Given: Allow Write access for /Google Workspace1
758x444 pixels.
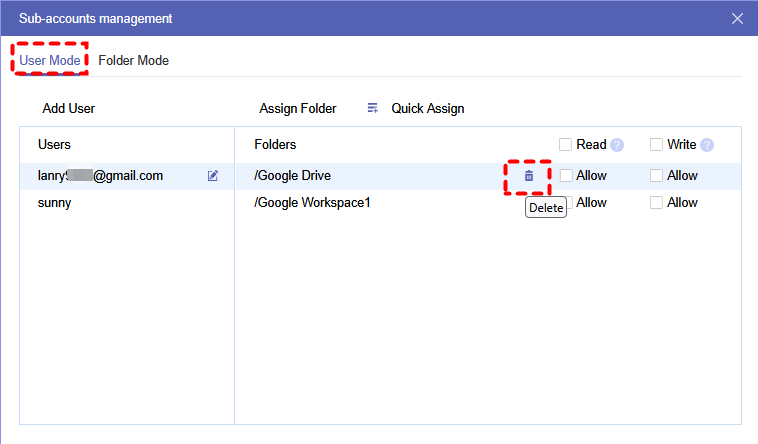Looking at the screenshot, I should click(656, 203).
